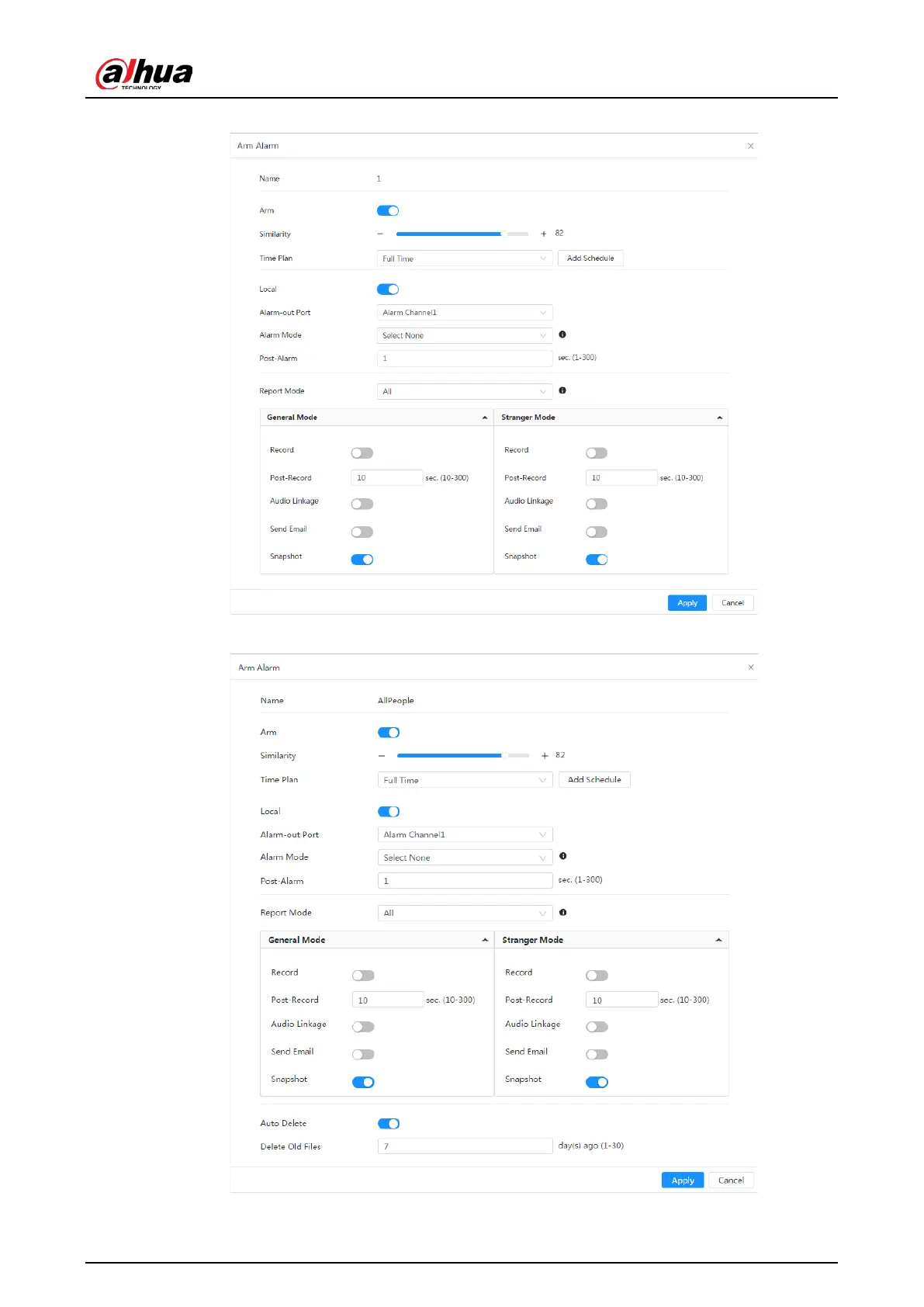
Task: Disable Stranger Mode Snapshot toggle in dialog named 1
Action: coord(597,560)
